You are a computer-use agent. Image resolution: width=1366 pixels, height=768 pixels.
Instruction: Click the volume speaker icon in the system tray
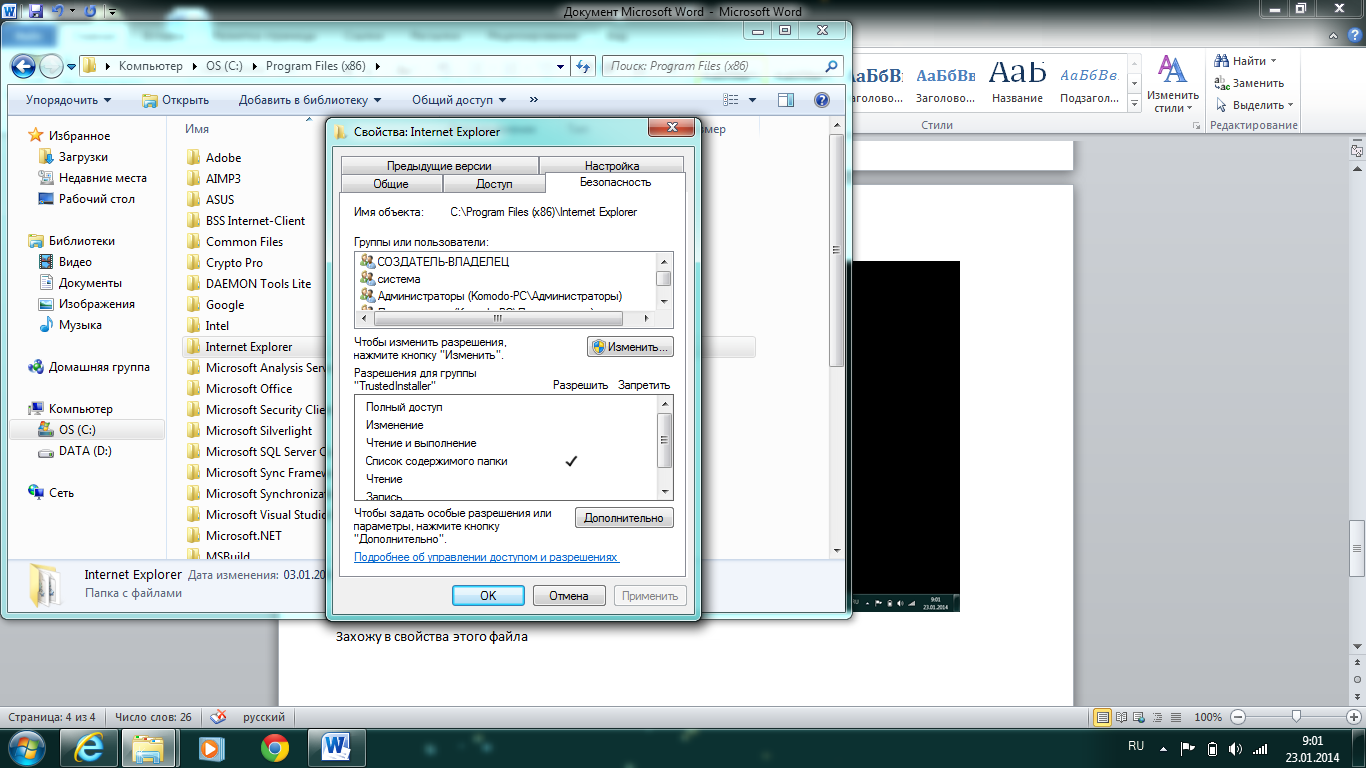click(x=1237, y=749)
